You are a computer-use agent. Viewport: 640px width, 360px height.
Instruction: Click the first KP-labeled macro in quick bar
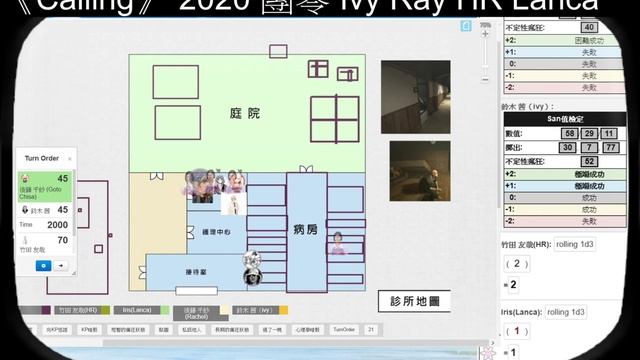tap(57, 329)
